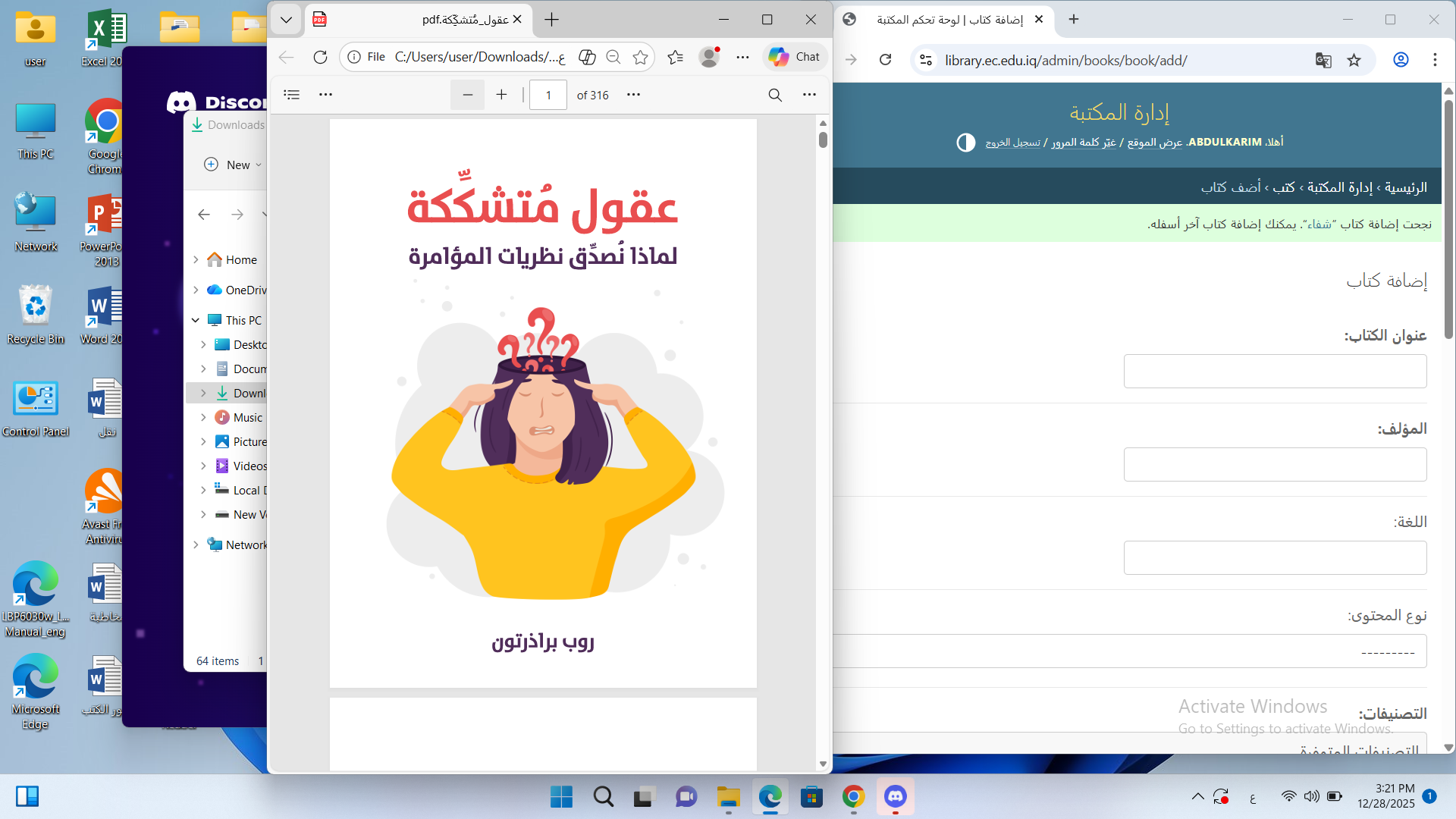1456x819 pixels.
Task: Zoom in the PDF with plus button
Action: (x=501, y=95)
